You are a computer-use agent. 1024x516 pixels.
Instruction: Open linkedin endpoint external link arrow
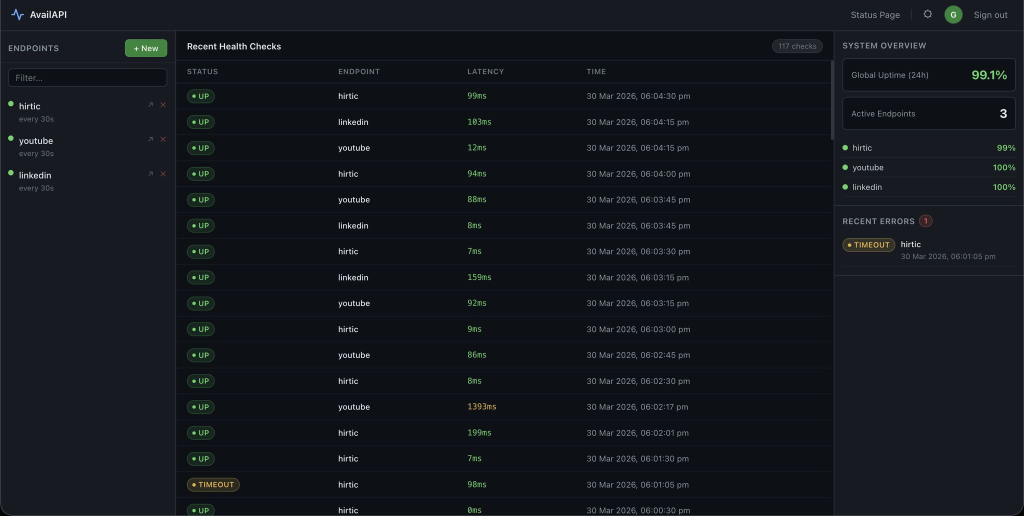click(x=150, y=174)
